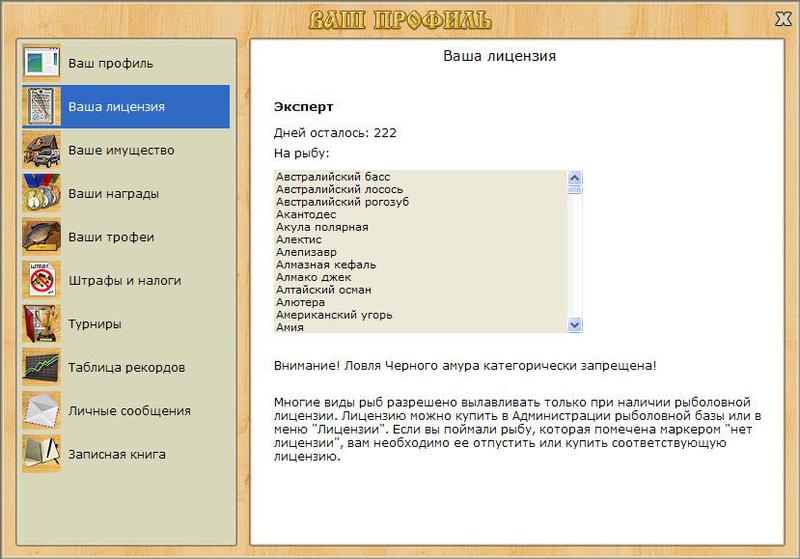This screenshot has height=559, width=800.
Task: Click the fines prohibition sign icon
Action: pos(41,280)
